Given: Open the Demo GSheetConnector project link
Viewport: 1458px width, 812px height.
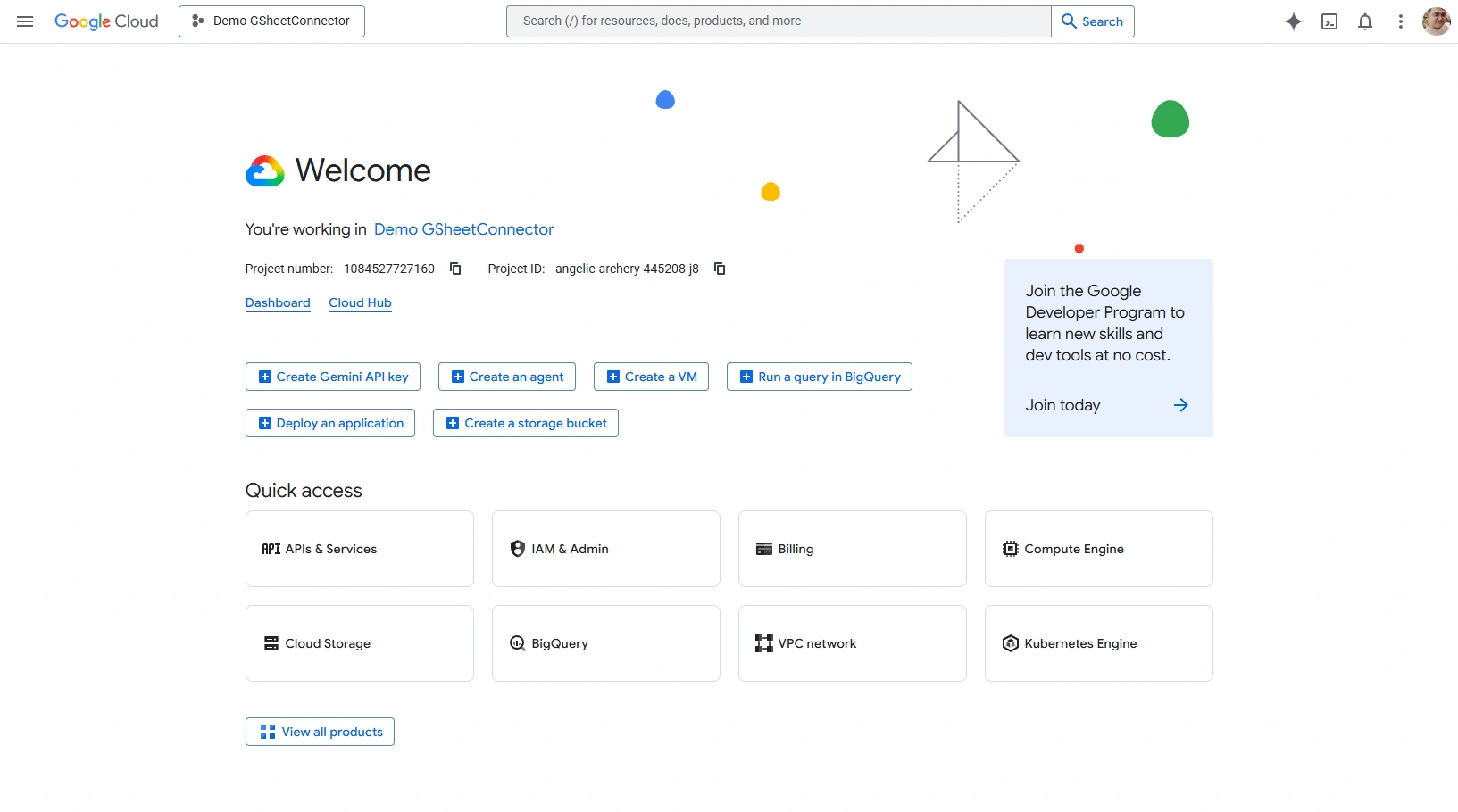Looking at the screenshot, I should 464,229.
